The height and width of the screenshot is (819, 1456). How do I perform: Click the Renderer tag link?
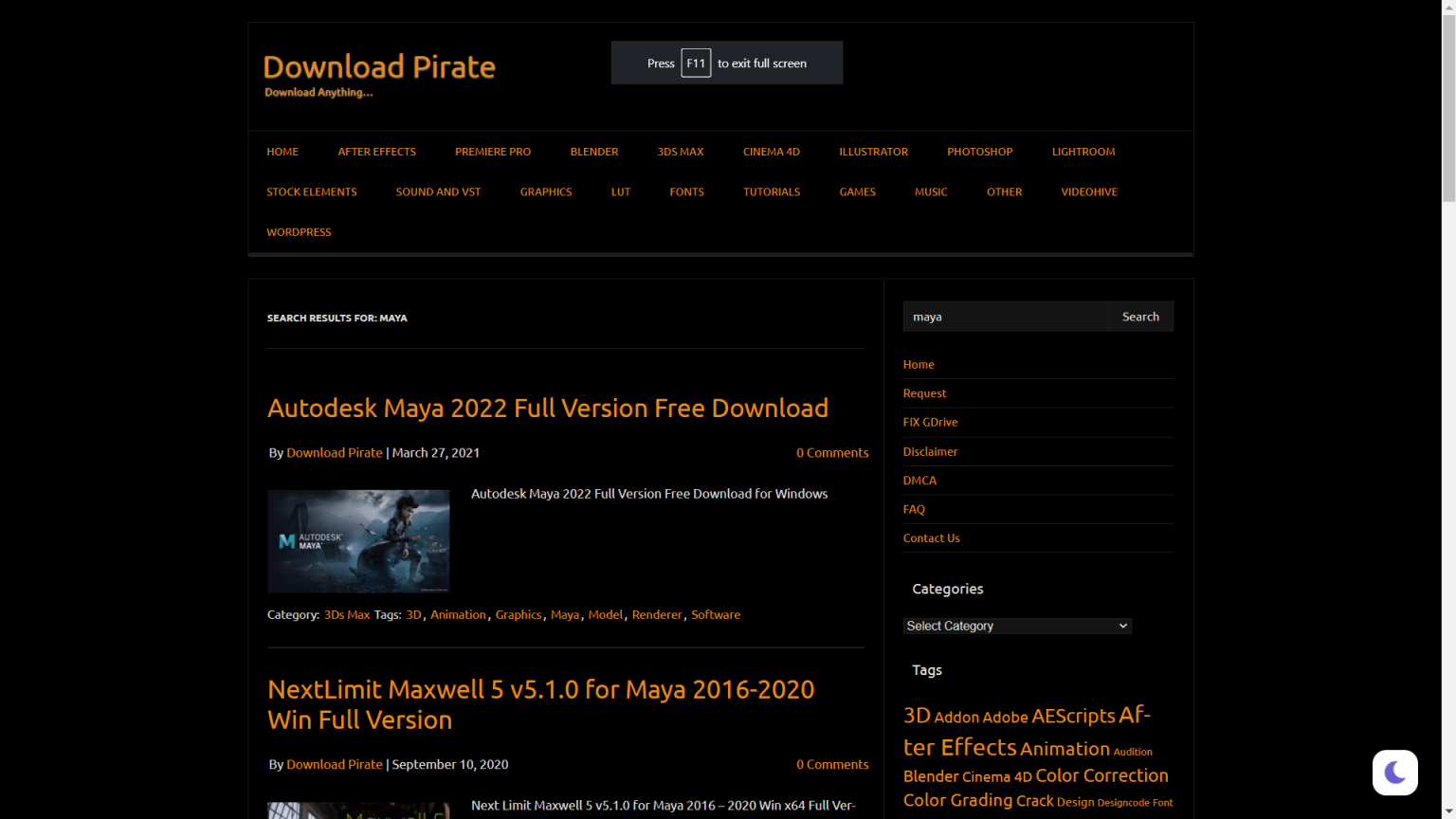pyautogui.click(x=657, y=615)
